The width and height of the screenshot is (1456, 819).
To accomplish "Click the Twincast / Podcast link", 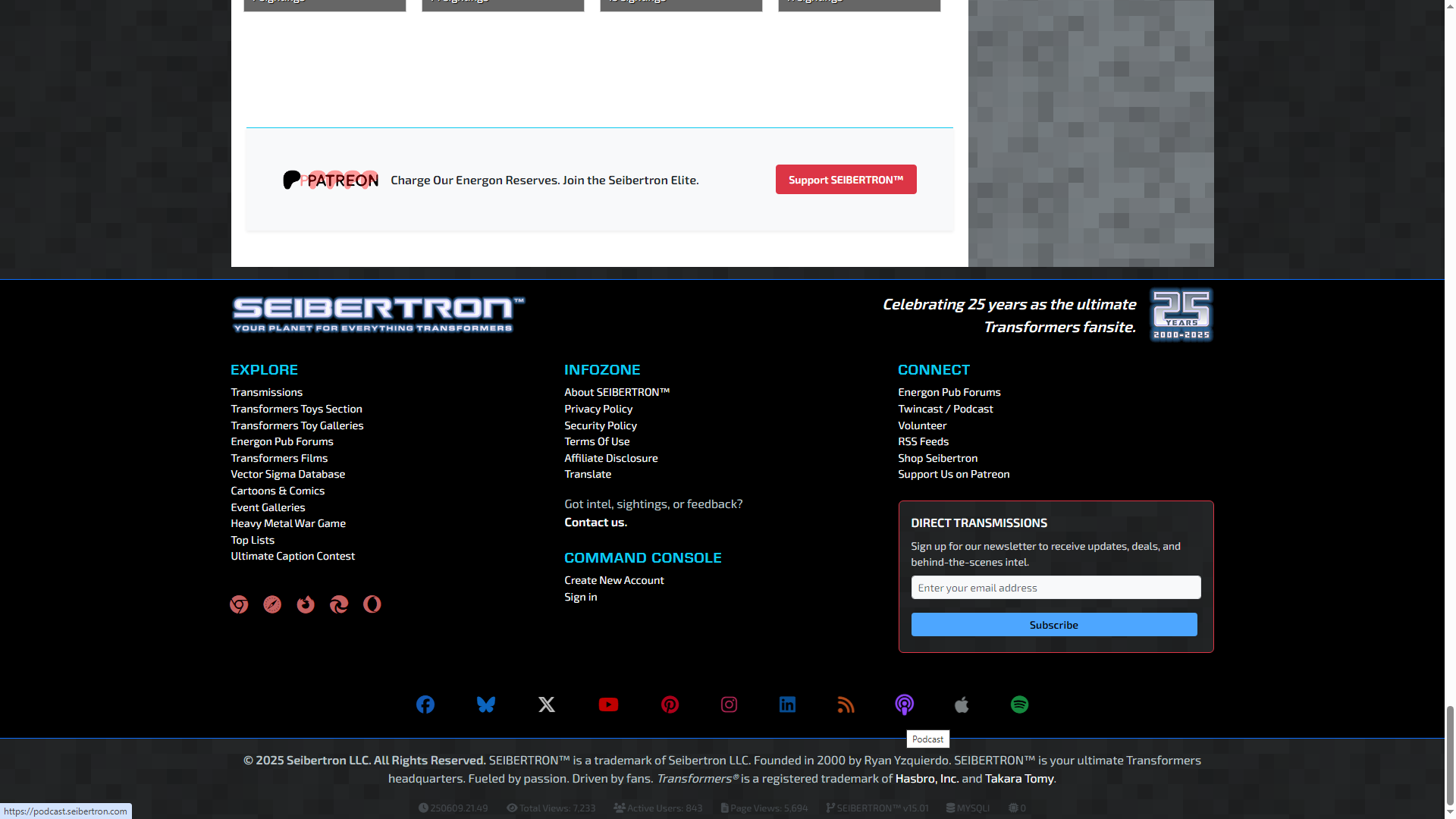I will point(945,409).
